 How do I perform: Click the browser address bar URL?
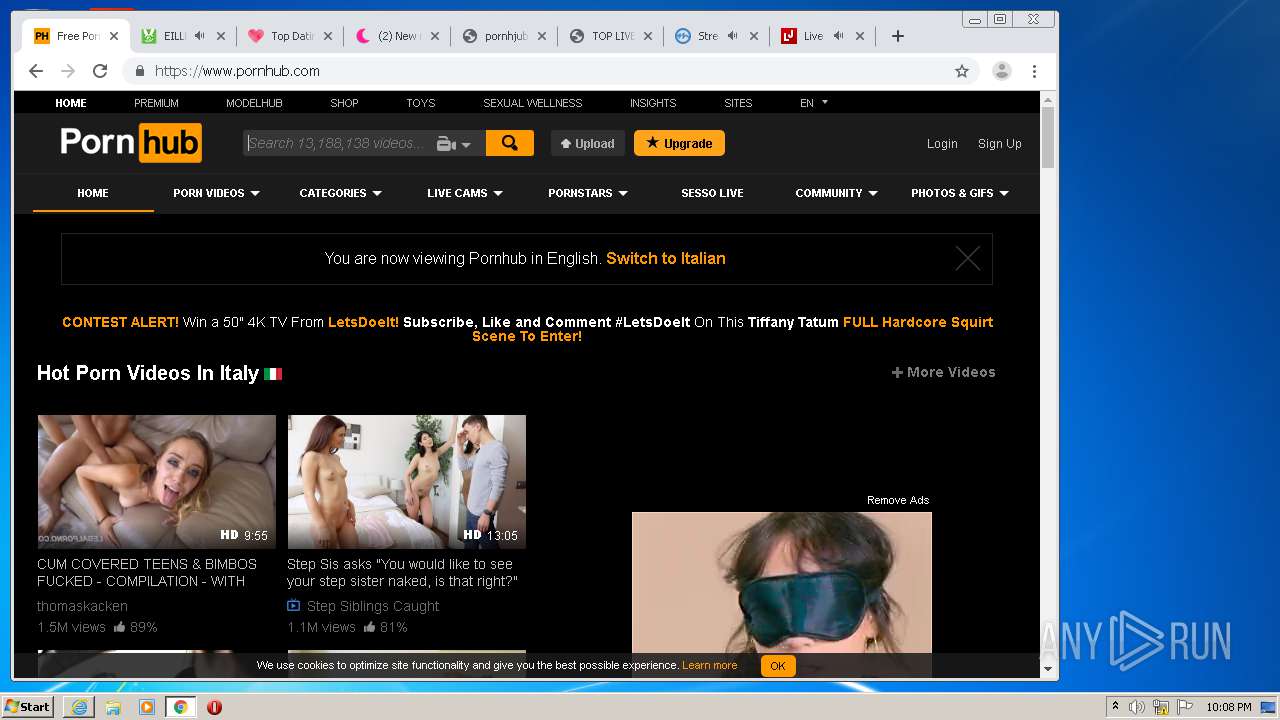tap(237, 71)
